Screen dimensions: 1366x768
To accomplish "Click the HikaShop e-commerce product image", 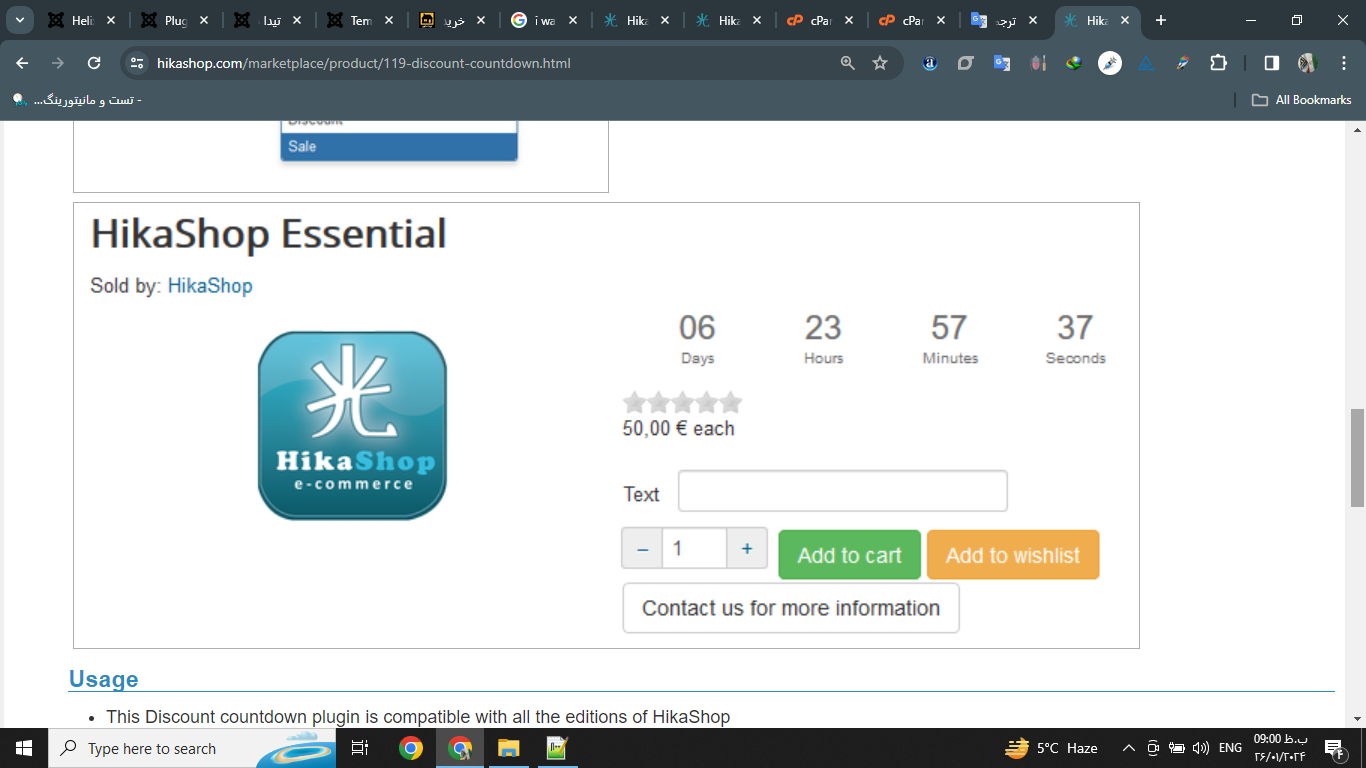I will [x=352, y=426].
